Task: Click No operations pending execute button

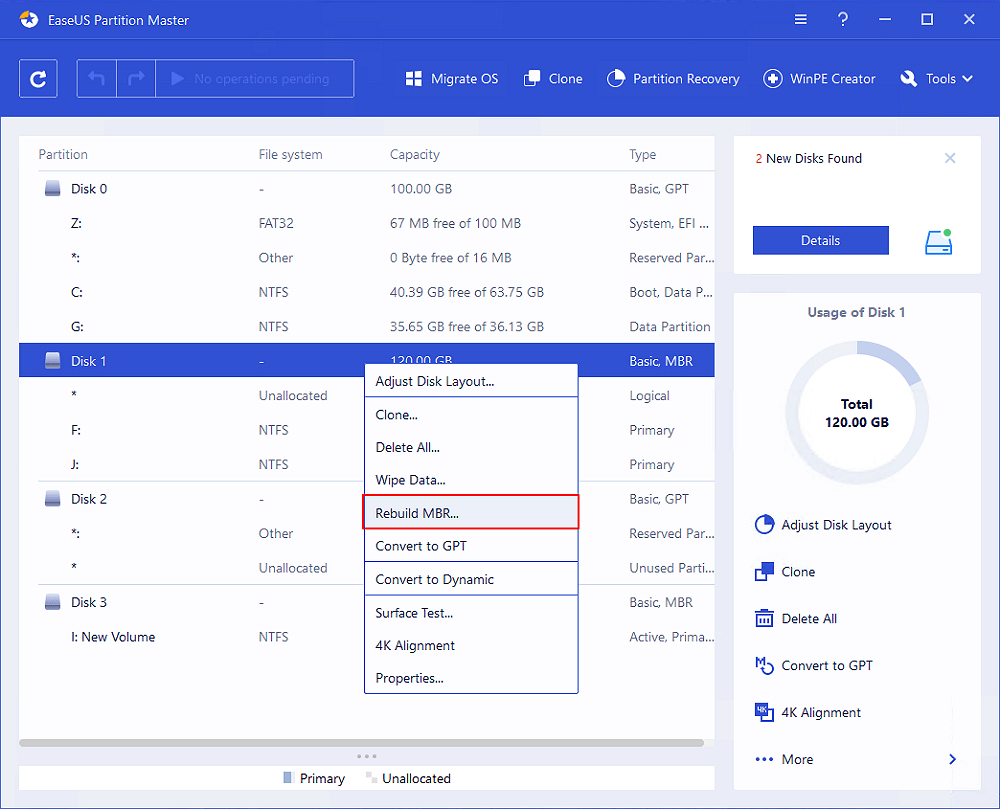Action: (x=254, y=78)
